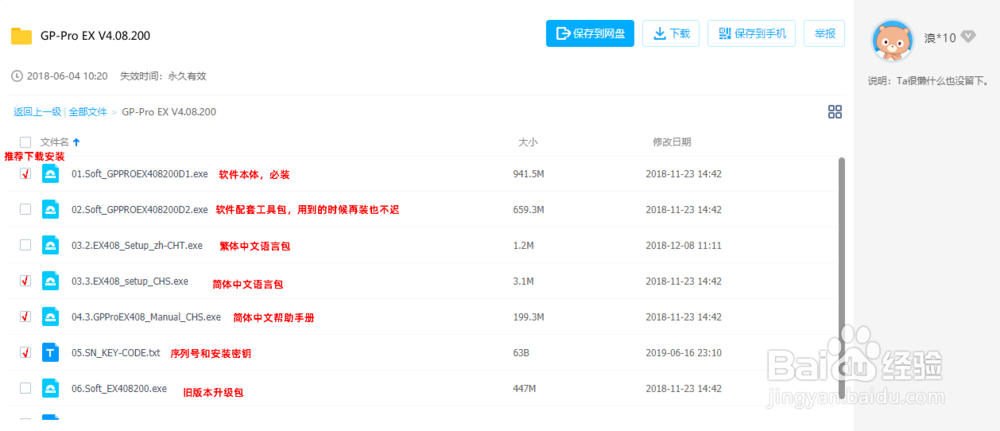Check the 03.2.EX408_Setup_zh-CHT.exe checkbox
This screenshot has height=431, width=1000.
point(26,245)
